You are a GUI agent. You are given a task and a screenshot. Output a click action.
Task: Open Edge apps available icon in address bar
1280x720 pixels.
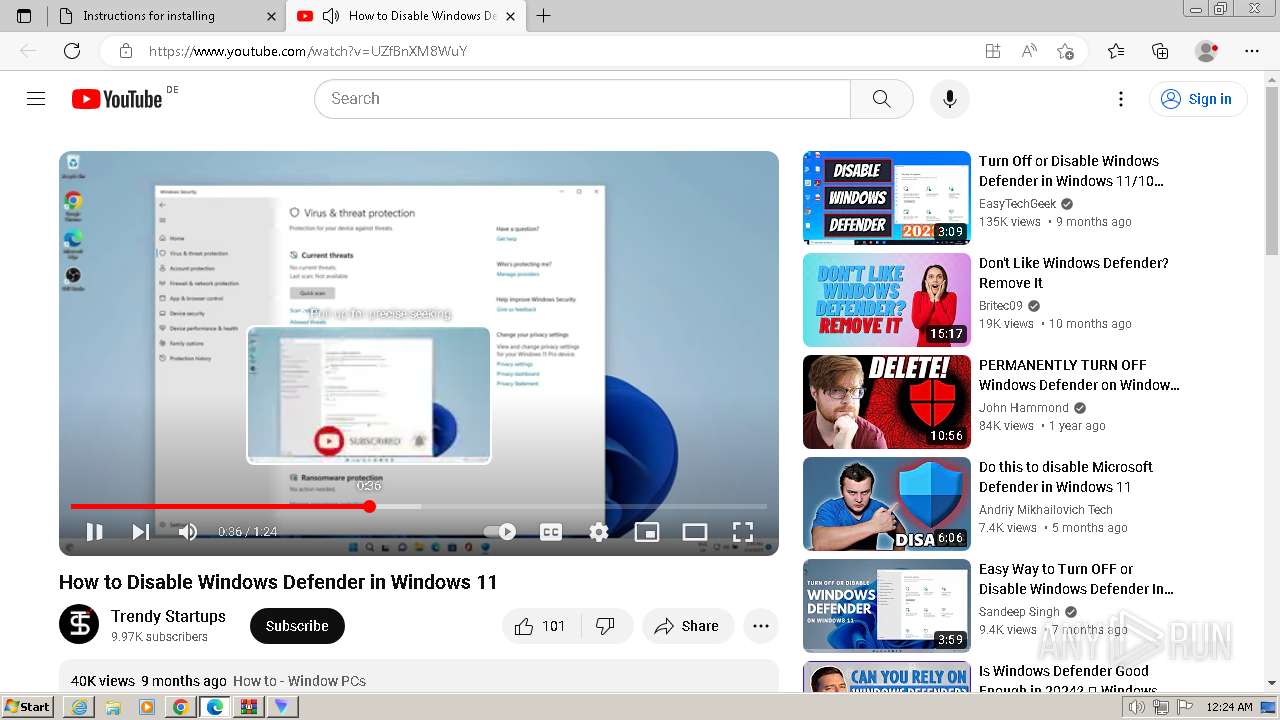click(993, 51)
